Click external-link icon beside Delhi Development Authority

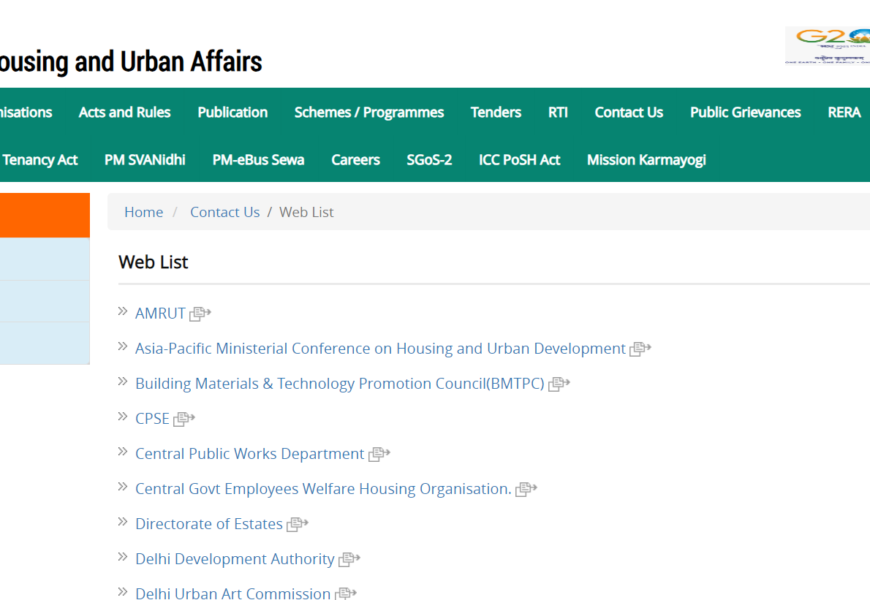click(350, 559)
